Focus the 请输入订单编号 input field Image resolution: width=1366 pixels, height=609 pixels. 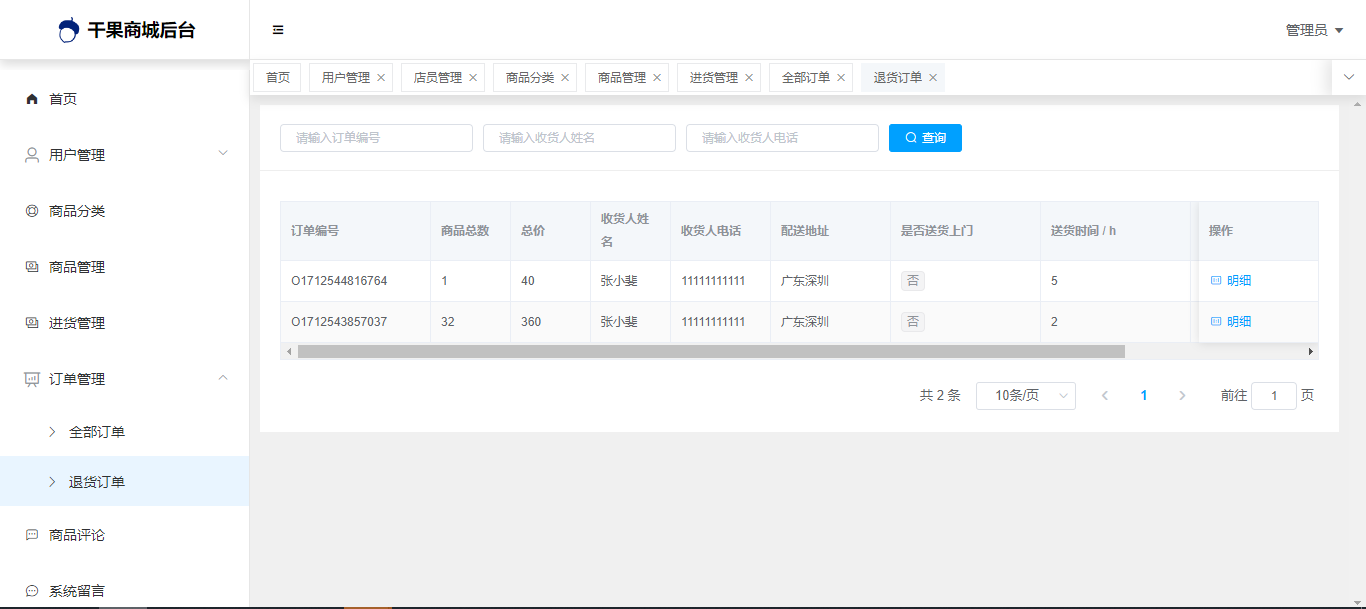[x=376, y=138]
